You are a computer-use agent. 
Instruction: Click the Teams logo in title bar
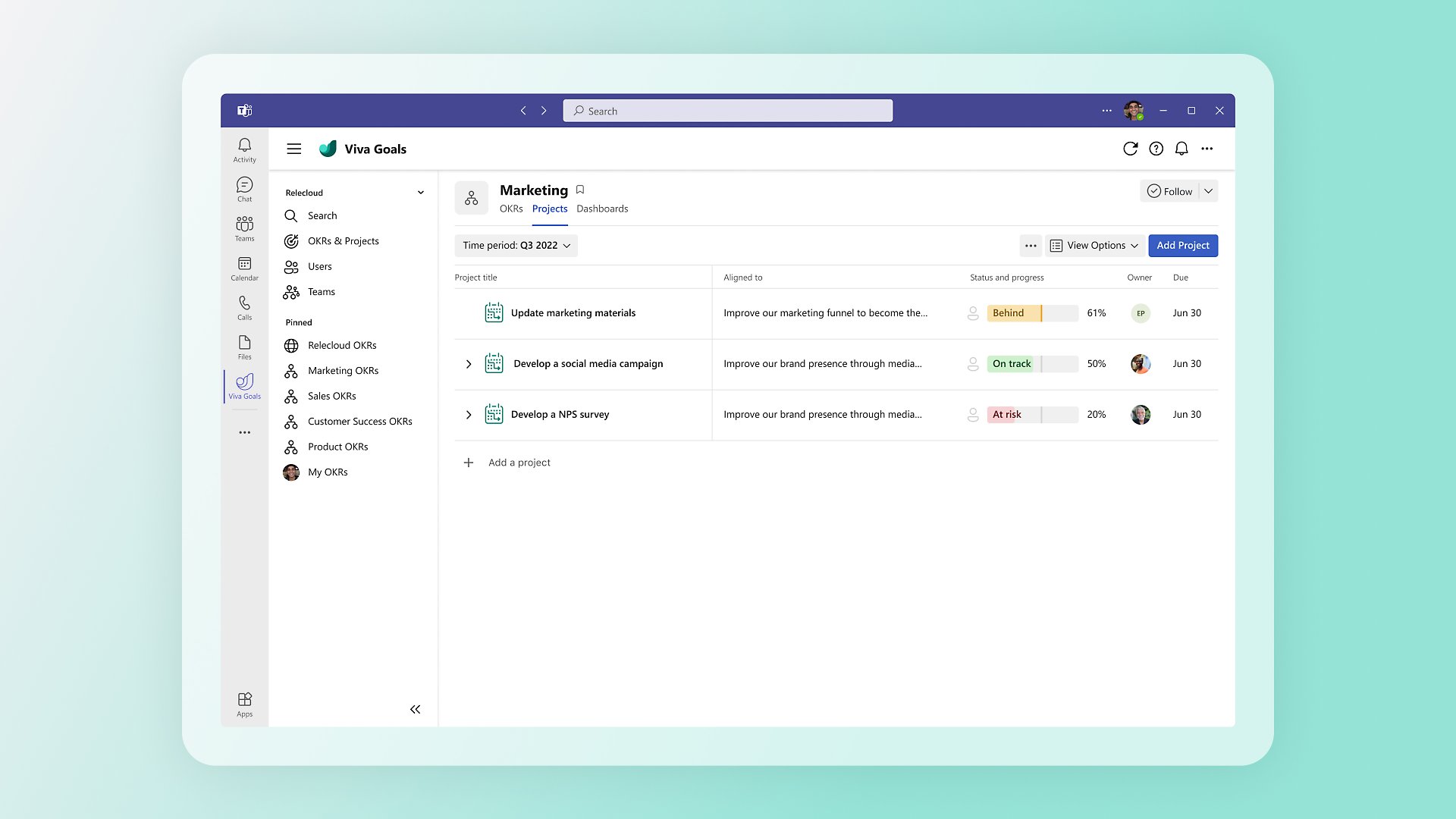pyautogui.click(x=244, y=111)
